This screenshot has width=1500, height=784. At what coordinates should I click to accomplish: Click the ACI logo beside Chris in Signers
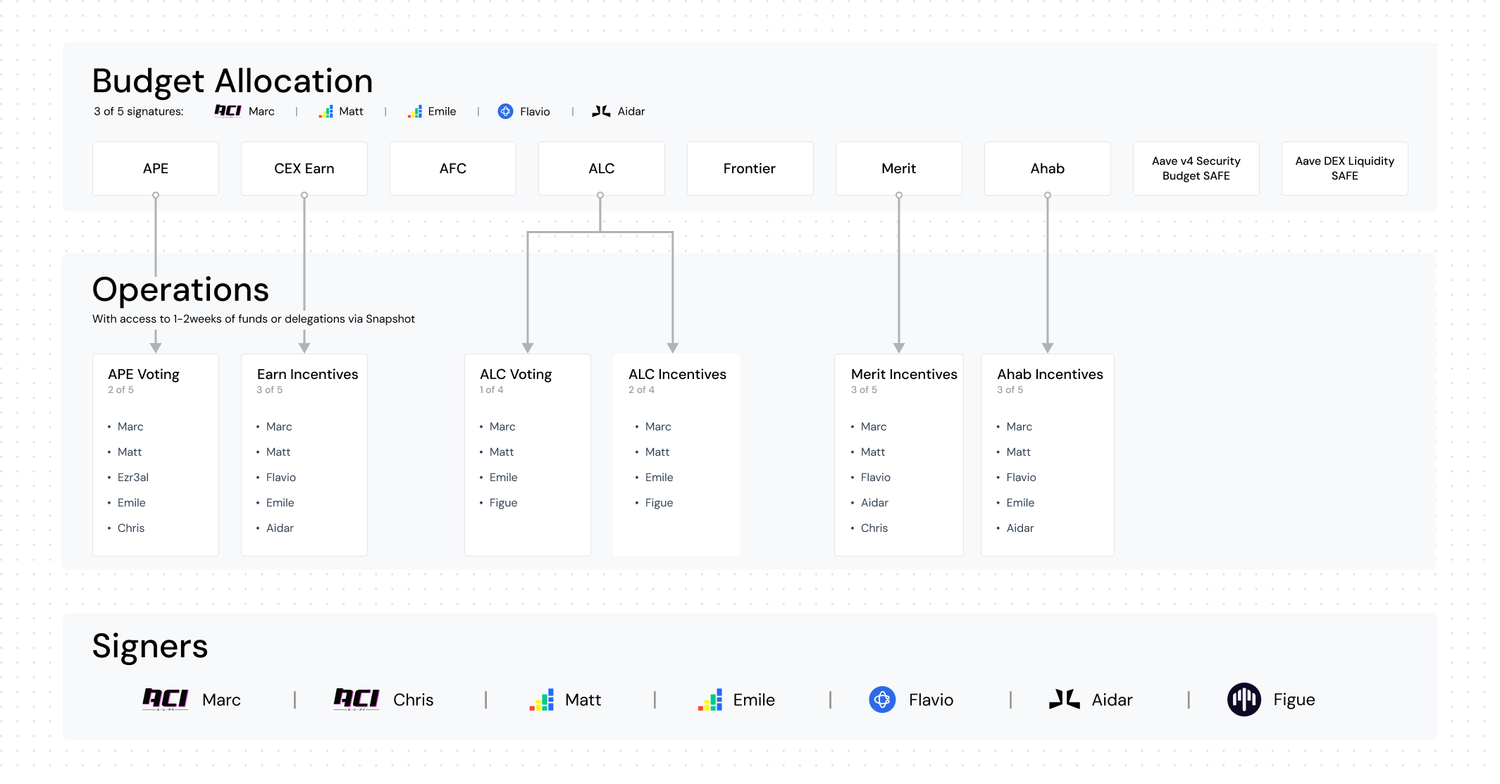[x=356, y=699]
